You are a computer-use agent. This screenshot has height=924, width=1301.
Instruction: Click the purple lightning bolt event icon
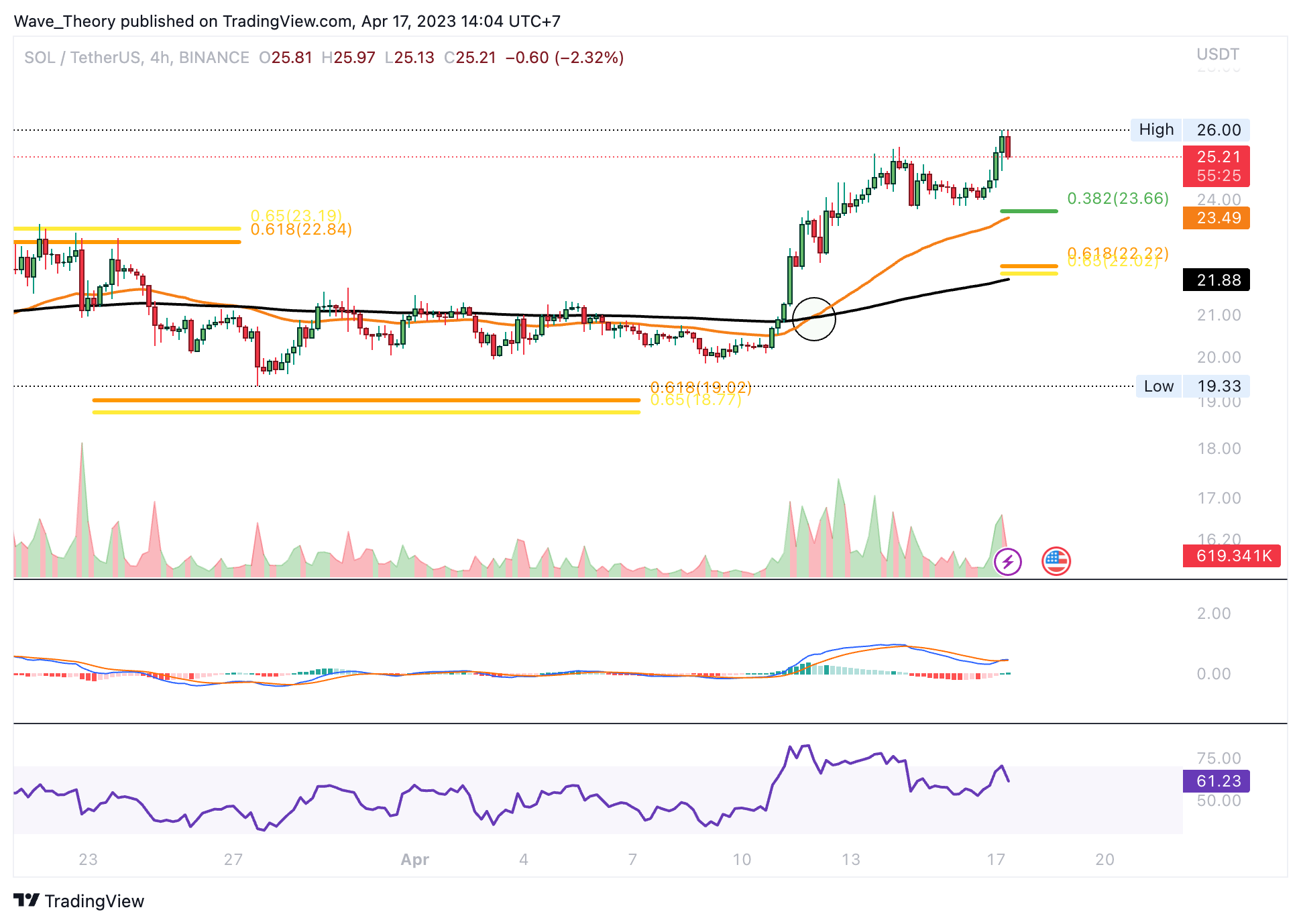pyautogui.click(x=1007, y=561)
